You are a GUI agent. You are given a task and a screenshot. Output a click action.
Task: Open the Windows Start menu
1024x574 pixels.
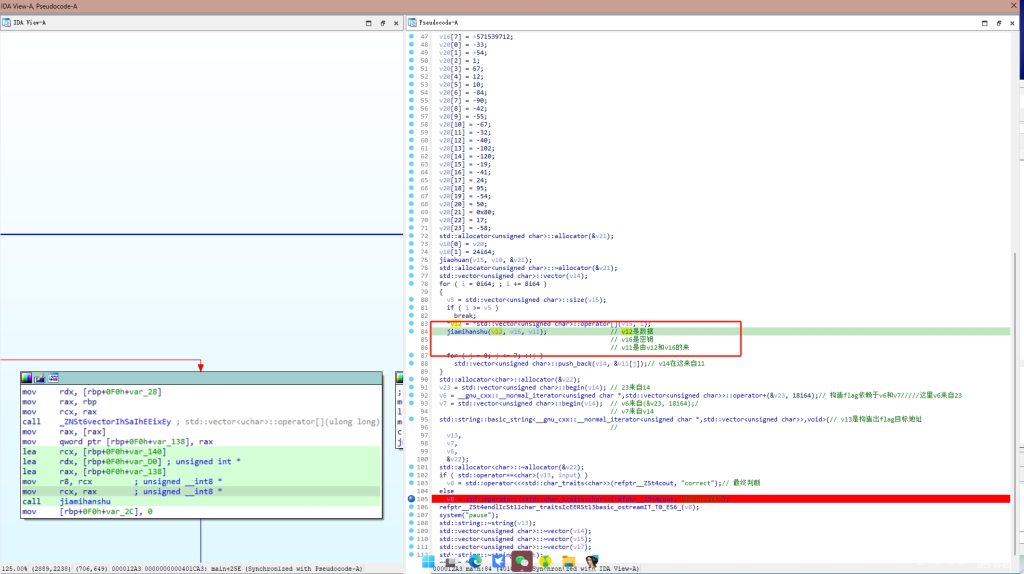coord(428,562)
